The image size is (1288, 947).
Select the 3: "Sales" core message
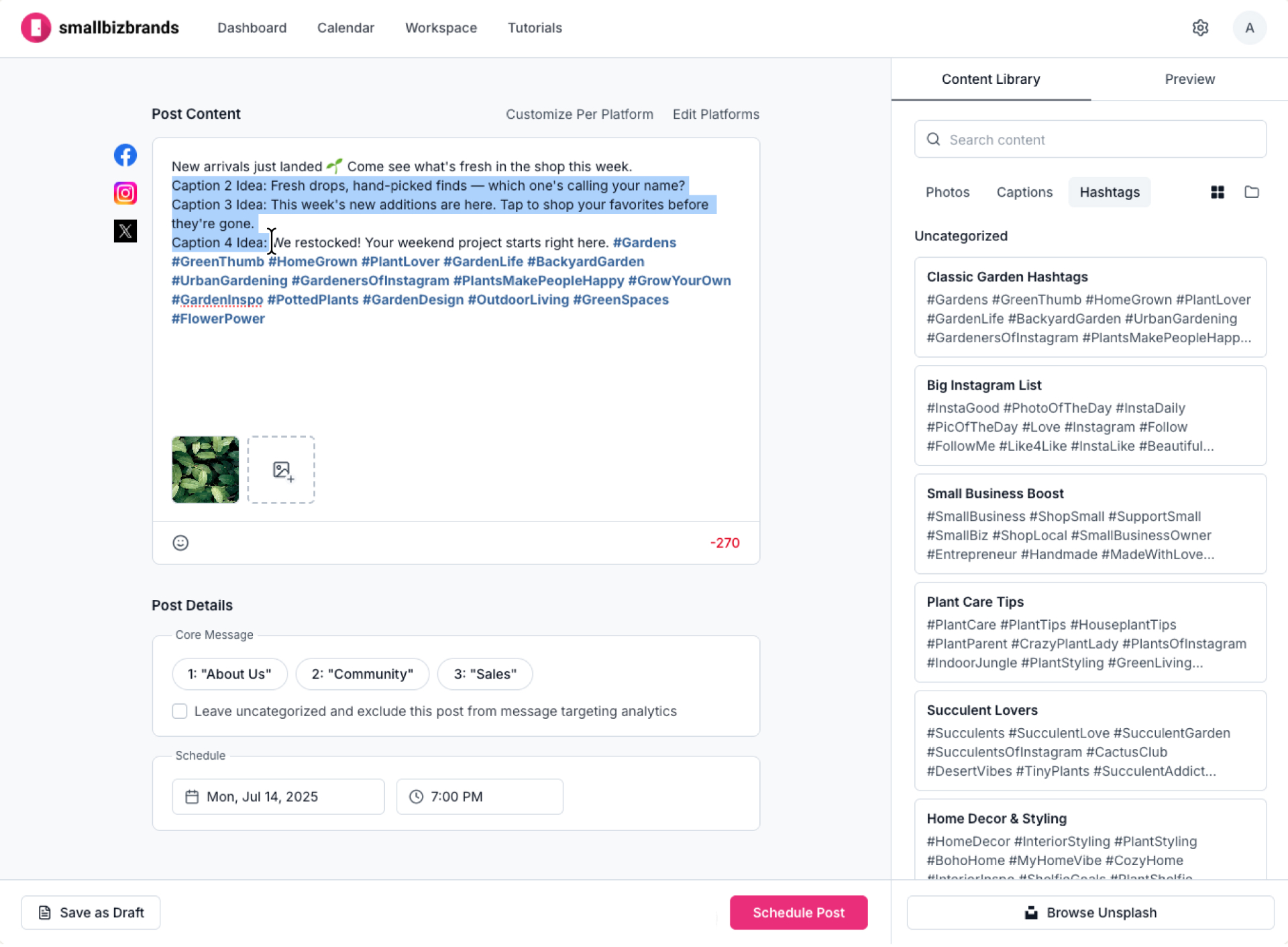click(485, 674)
